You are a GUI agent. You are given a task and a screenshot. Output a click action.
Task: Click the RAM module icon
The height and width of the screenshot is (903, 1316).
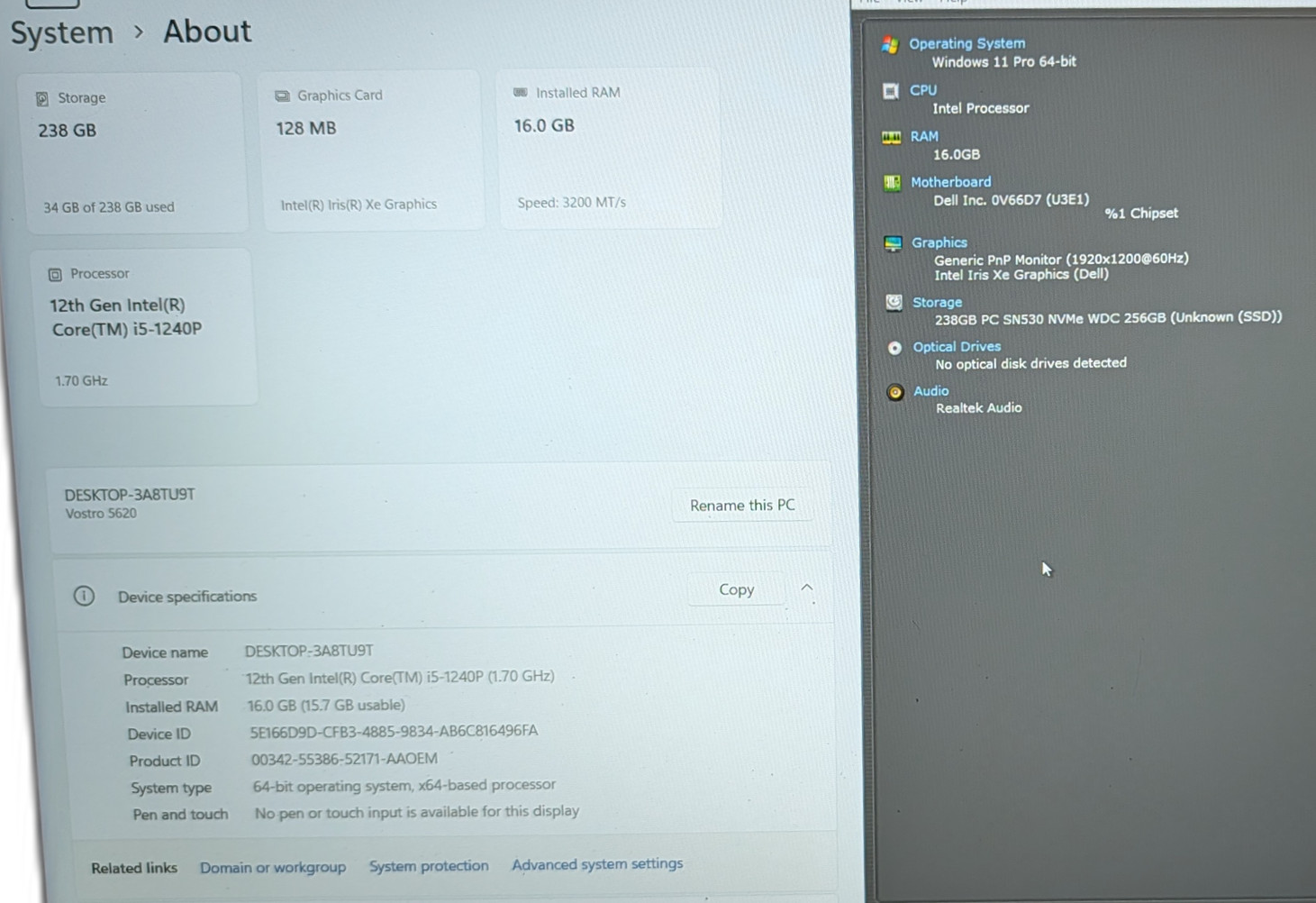pos(891,137)
